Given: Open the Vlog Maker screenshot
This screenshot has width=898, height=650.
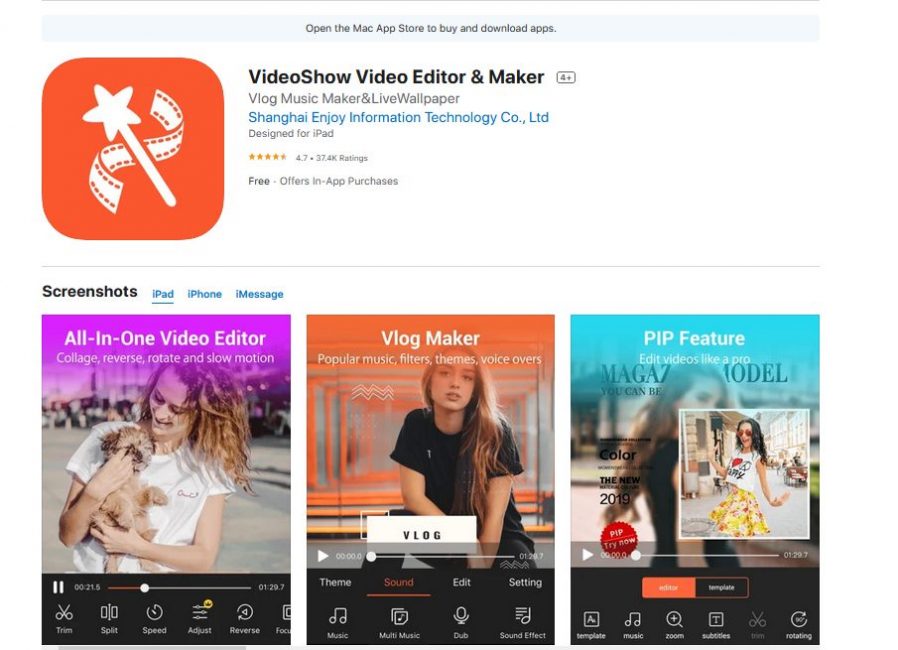Looking at the screenshot, I should [x=431, y=479].
